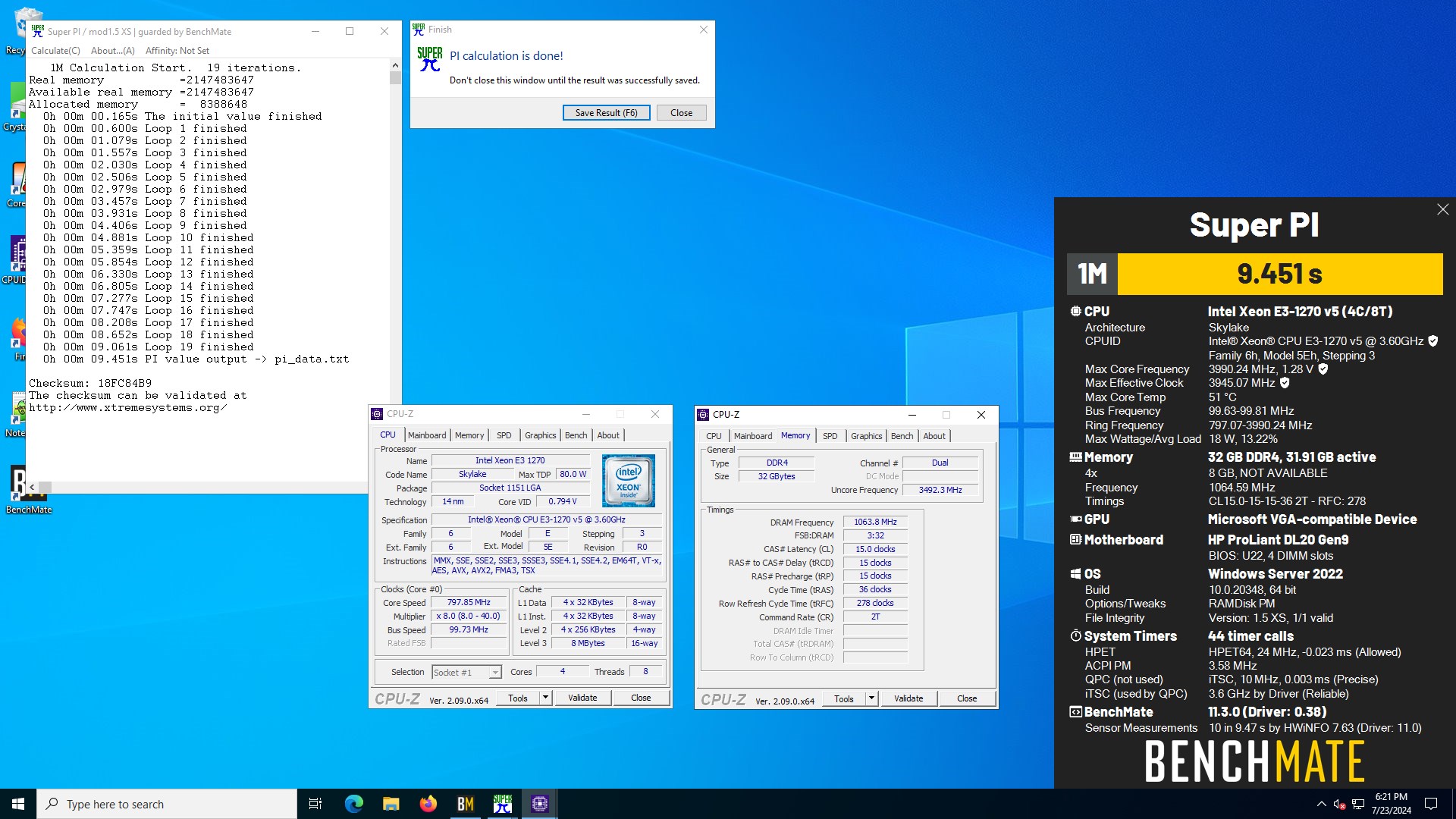Open About tab in right CPU-Z window
1456x819 pixels.
point(934,435)
